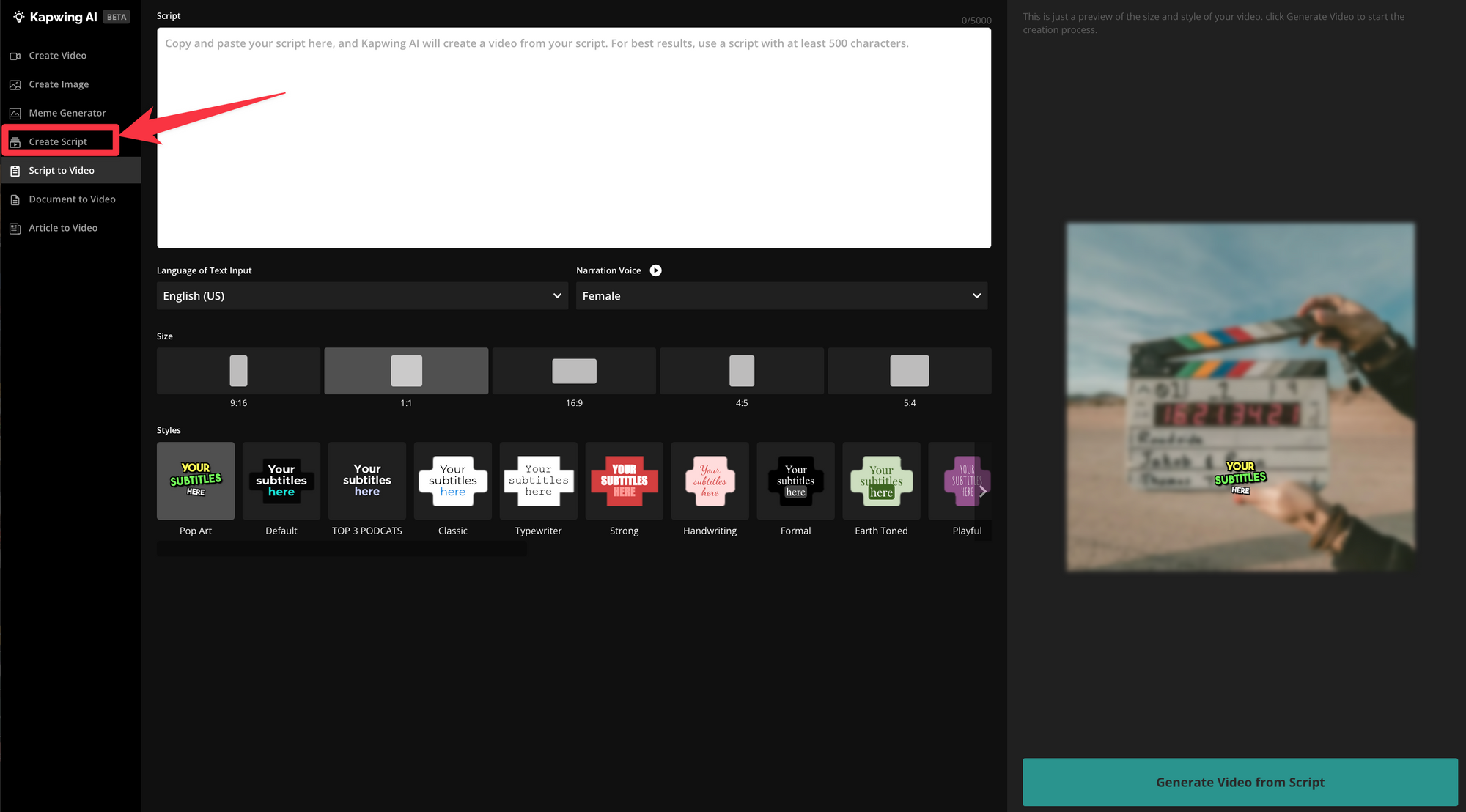Click the Create Video sidebar icon
This screenshot has height=812, width=1466.
point(15,56)
